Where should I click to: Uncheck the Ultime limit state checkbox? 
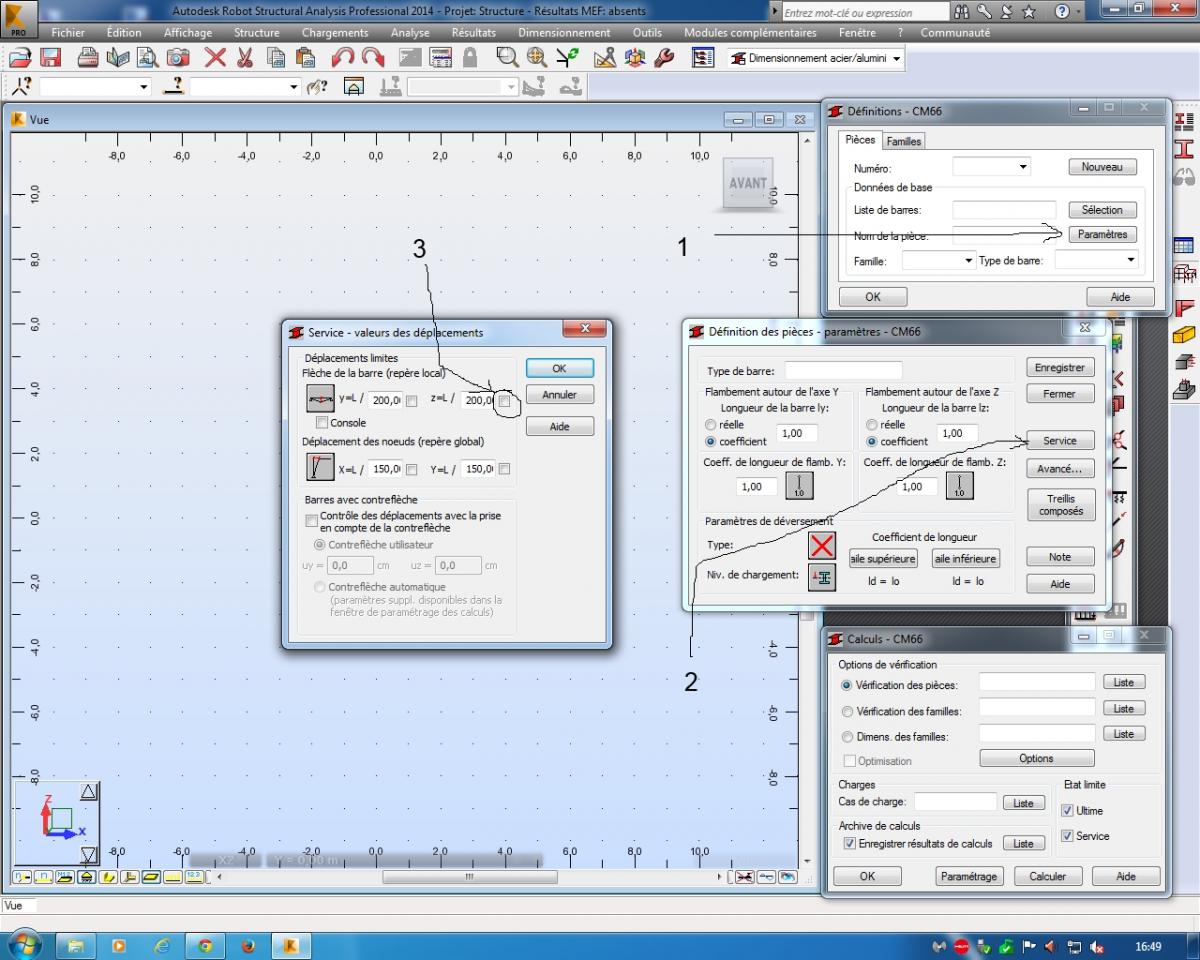[x=1067, y=811]
